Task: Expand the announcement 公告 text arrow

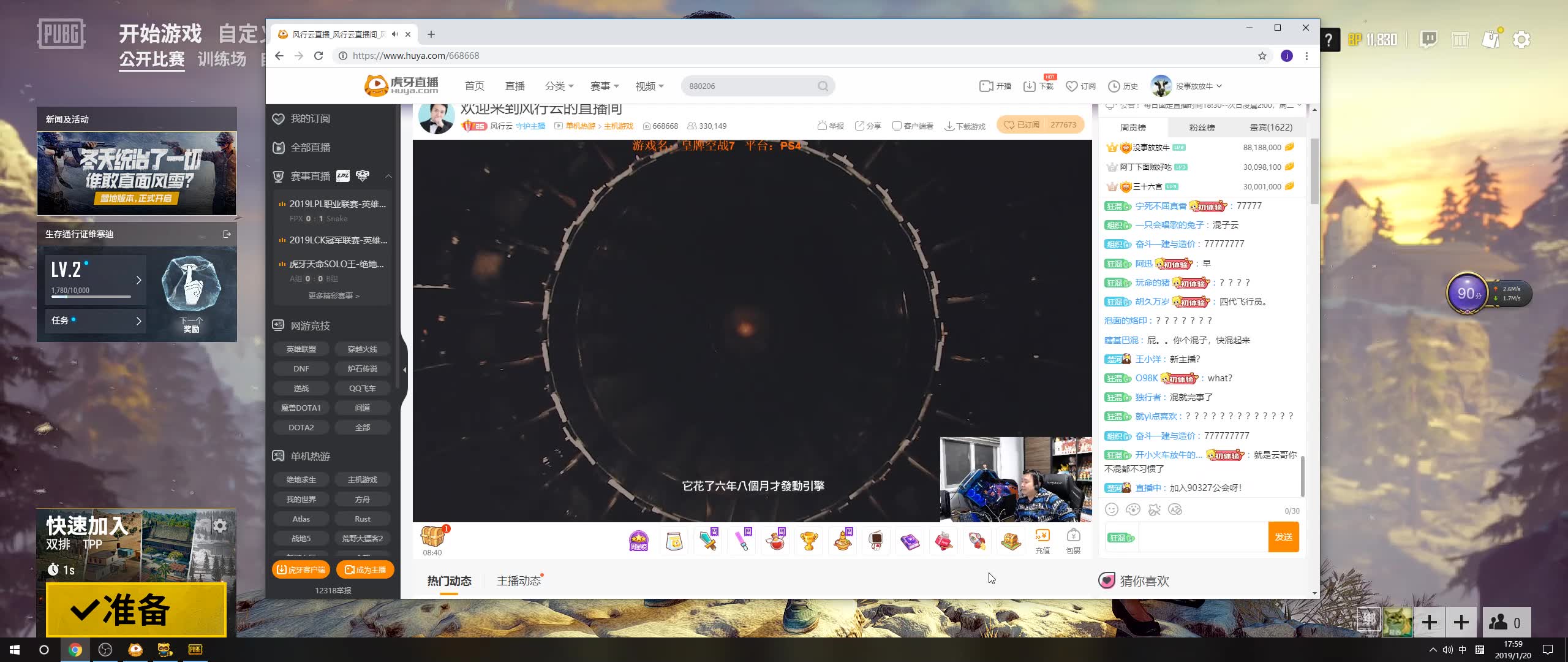Action: [x=1298, y=105]
